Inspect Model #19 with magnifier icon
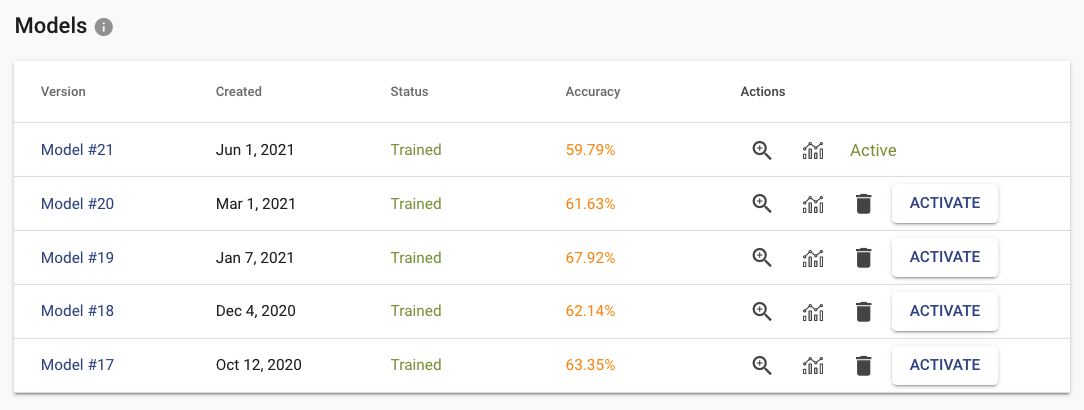This screenshot has height=410, width=1084. [x=762, y=257]
